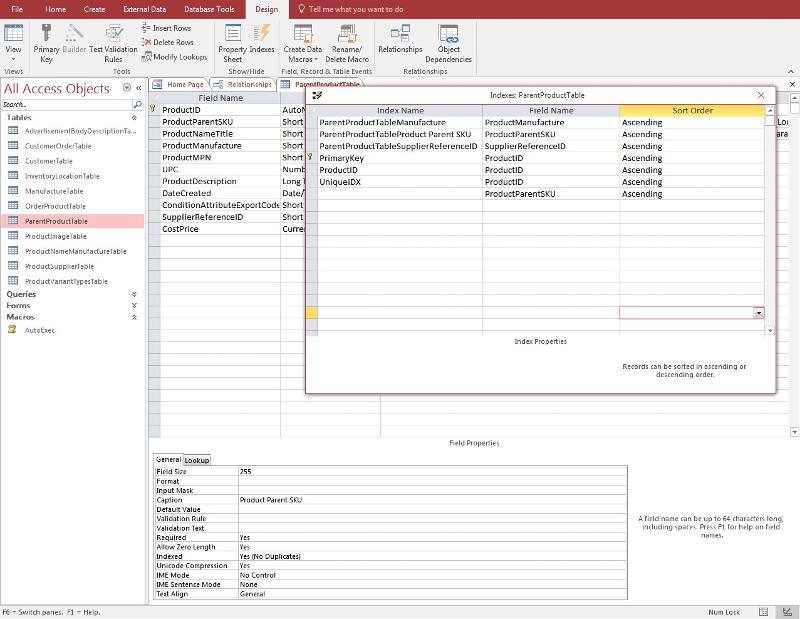Screen dimensions: 800x619
Task: Click Insert Rows in Tools group
Action: (166, 28)
